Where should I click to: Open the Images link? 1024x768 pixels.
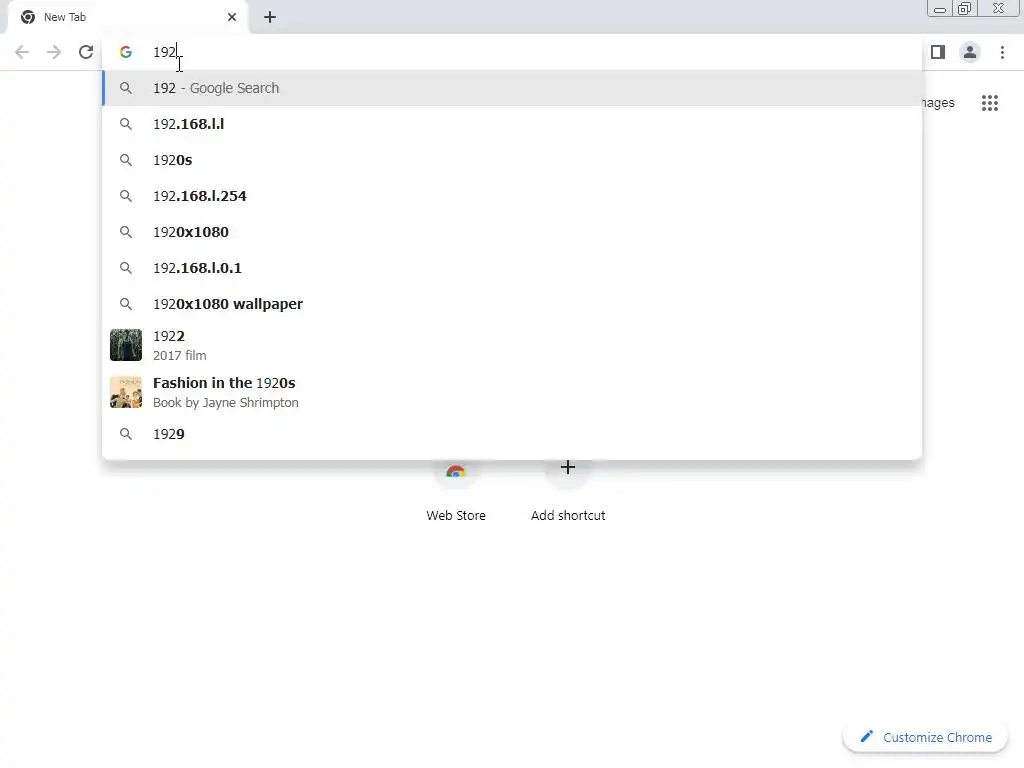tap(938, 103)
